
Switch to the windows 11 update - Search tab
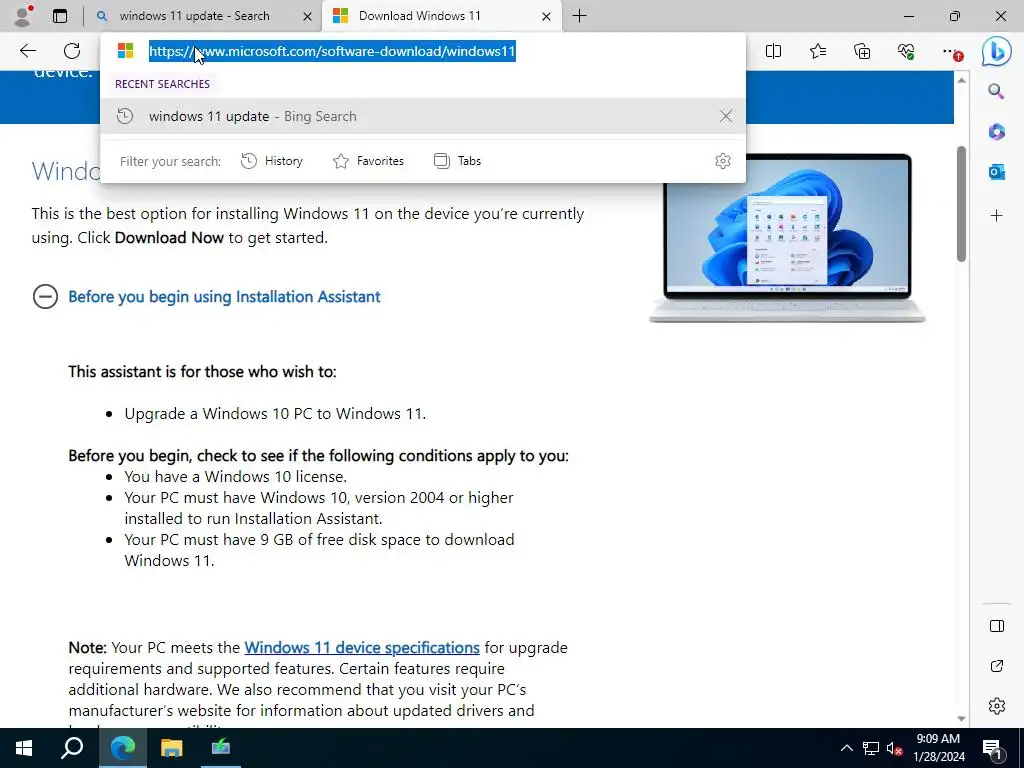pos(195,16)
